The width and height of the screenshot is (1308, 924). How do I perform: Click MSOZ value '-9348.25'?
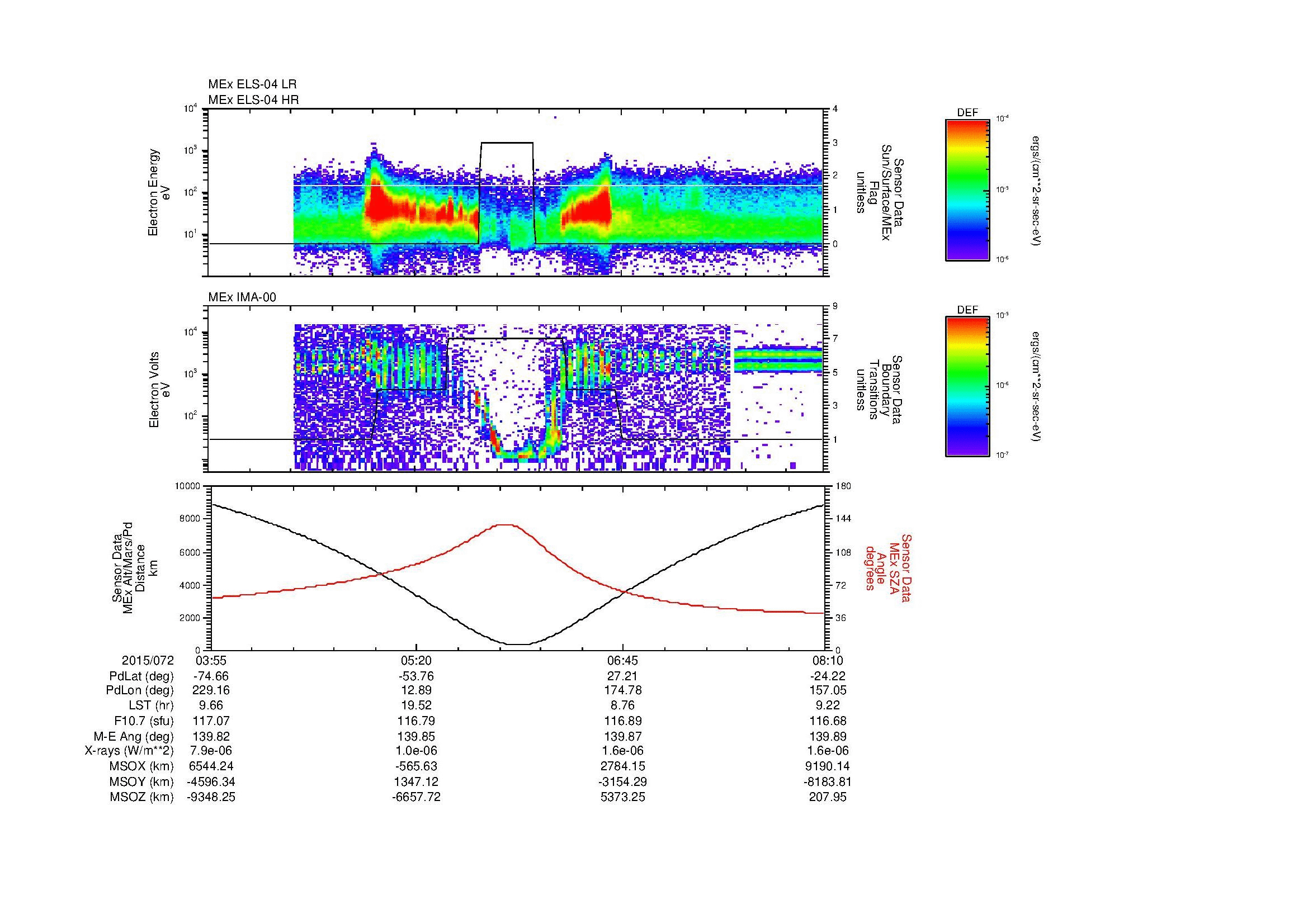click(x=211, y=797)
